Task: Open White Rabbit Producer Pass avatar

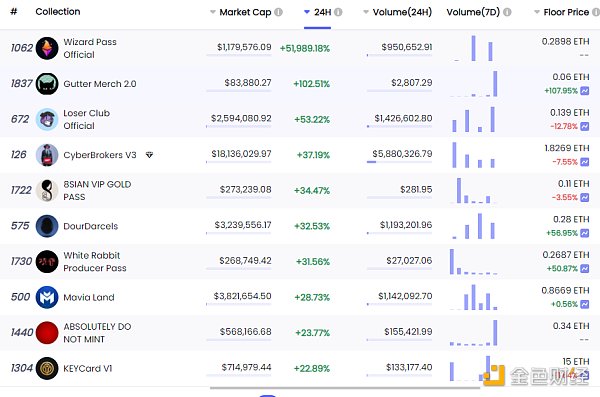Action: click(x=47, y=262)
